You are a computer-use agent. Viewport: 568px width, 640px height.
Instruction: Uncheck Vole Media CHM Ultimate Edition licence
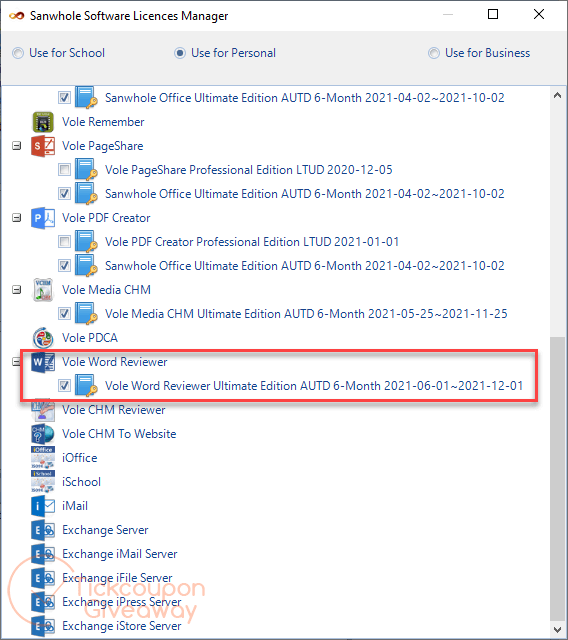tap(64, 314)
